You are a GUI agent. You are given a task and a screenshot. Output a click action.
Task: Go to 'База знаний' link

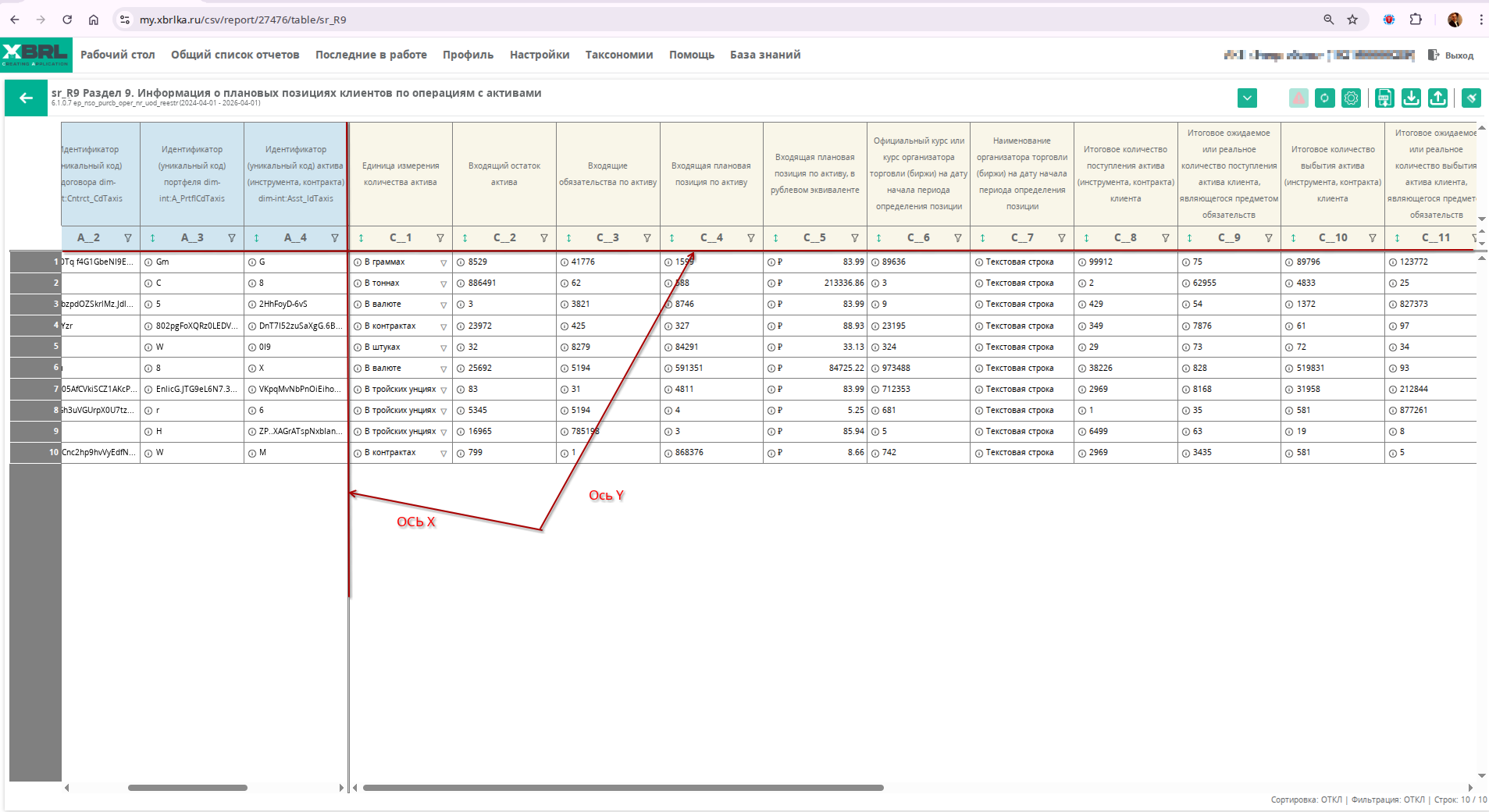[764, 55]
